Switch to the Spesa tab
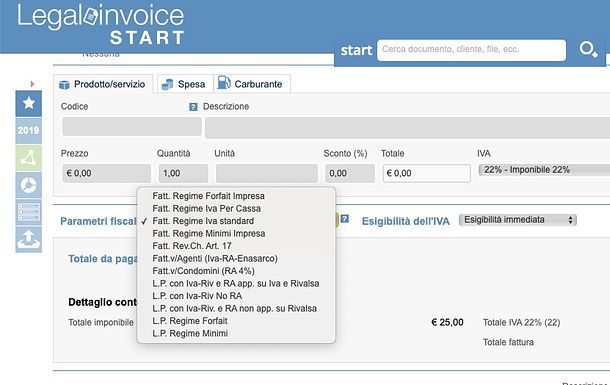The width and height of the screenshot is (610, 385). pos(185,84)
